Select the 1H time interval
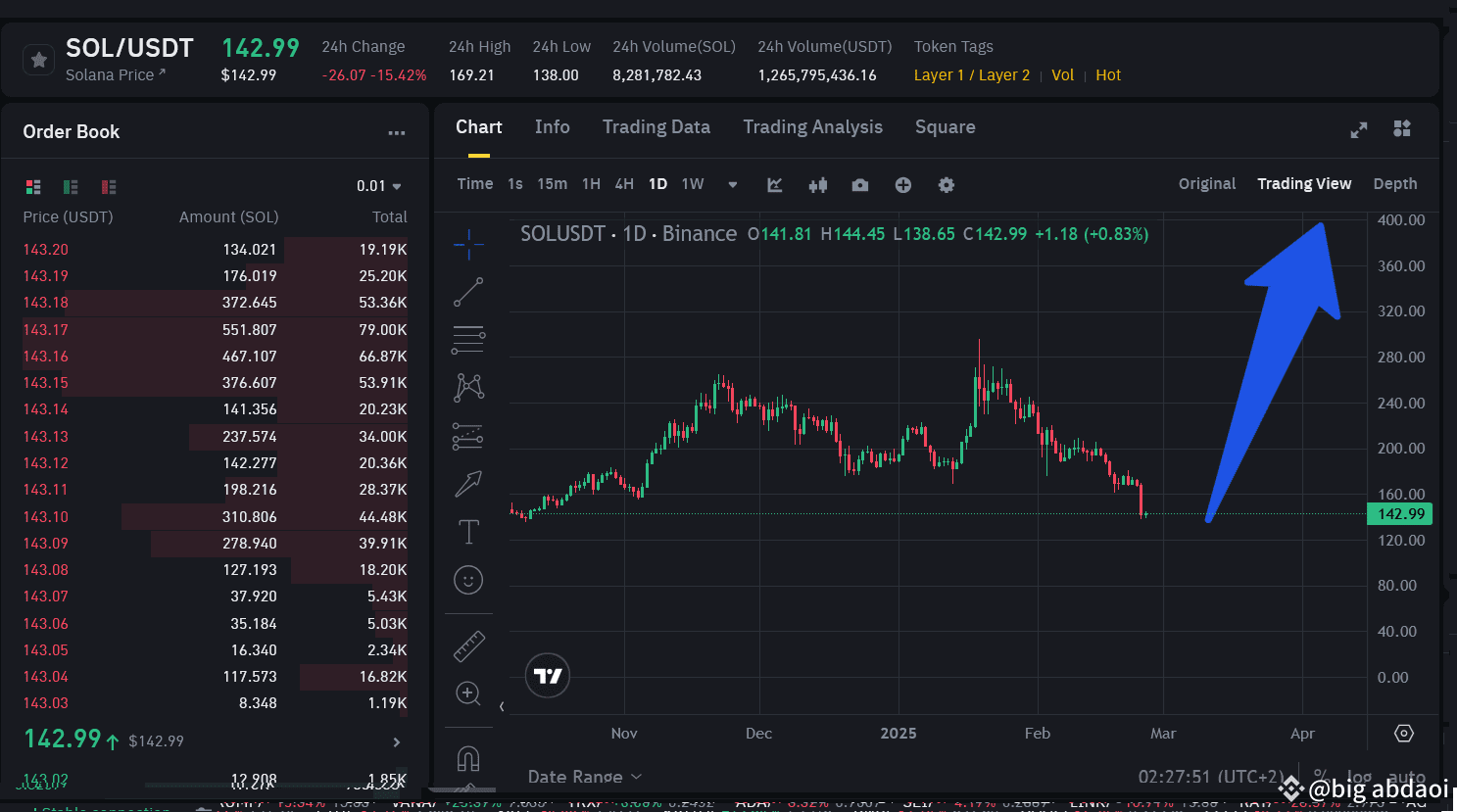 (x=591, y=184)
